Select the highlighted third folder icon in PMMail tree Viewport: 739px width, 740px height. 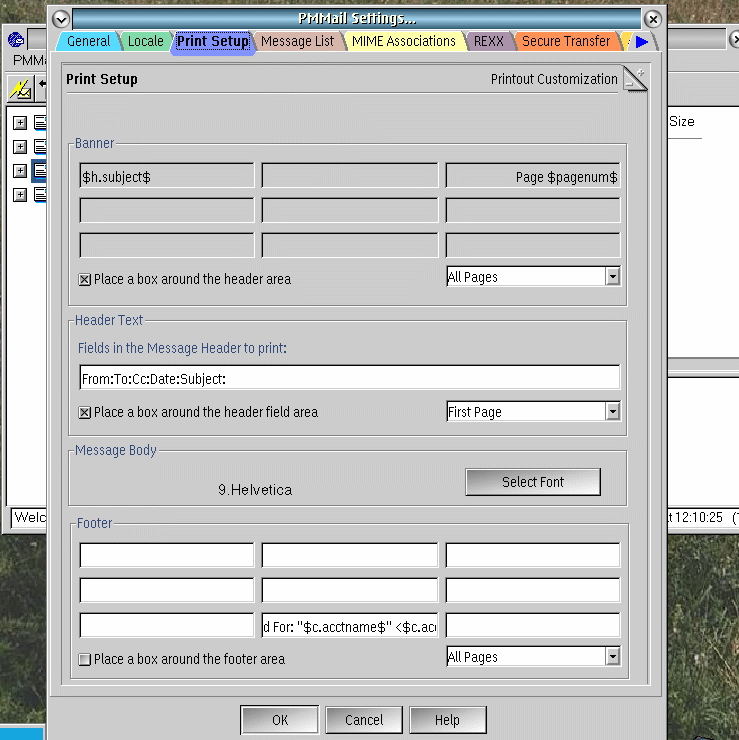pos(40,171)
